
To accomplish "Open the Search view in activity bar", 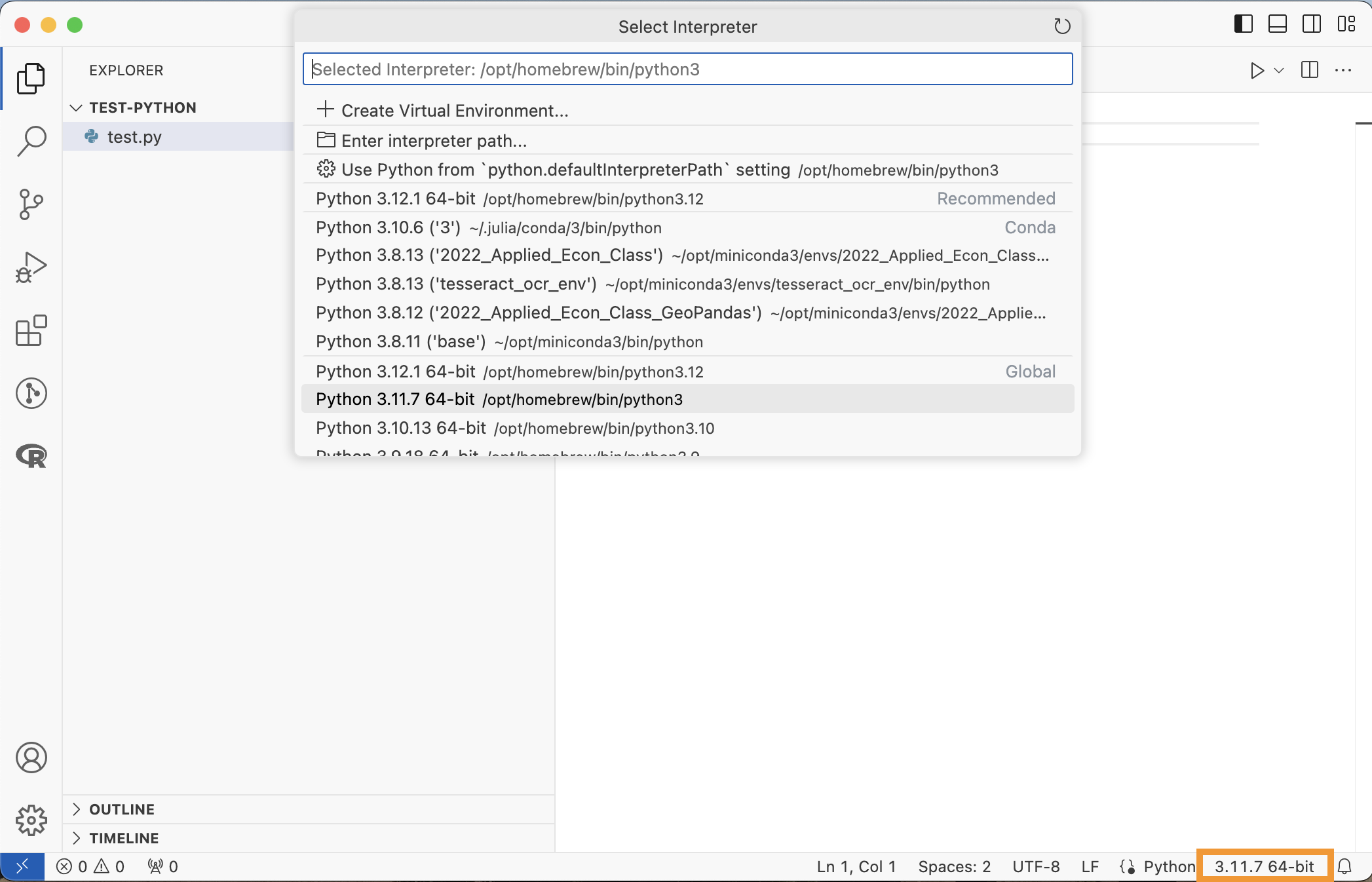I will pyautogui.click(x=31, y=141).
